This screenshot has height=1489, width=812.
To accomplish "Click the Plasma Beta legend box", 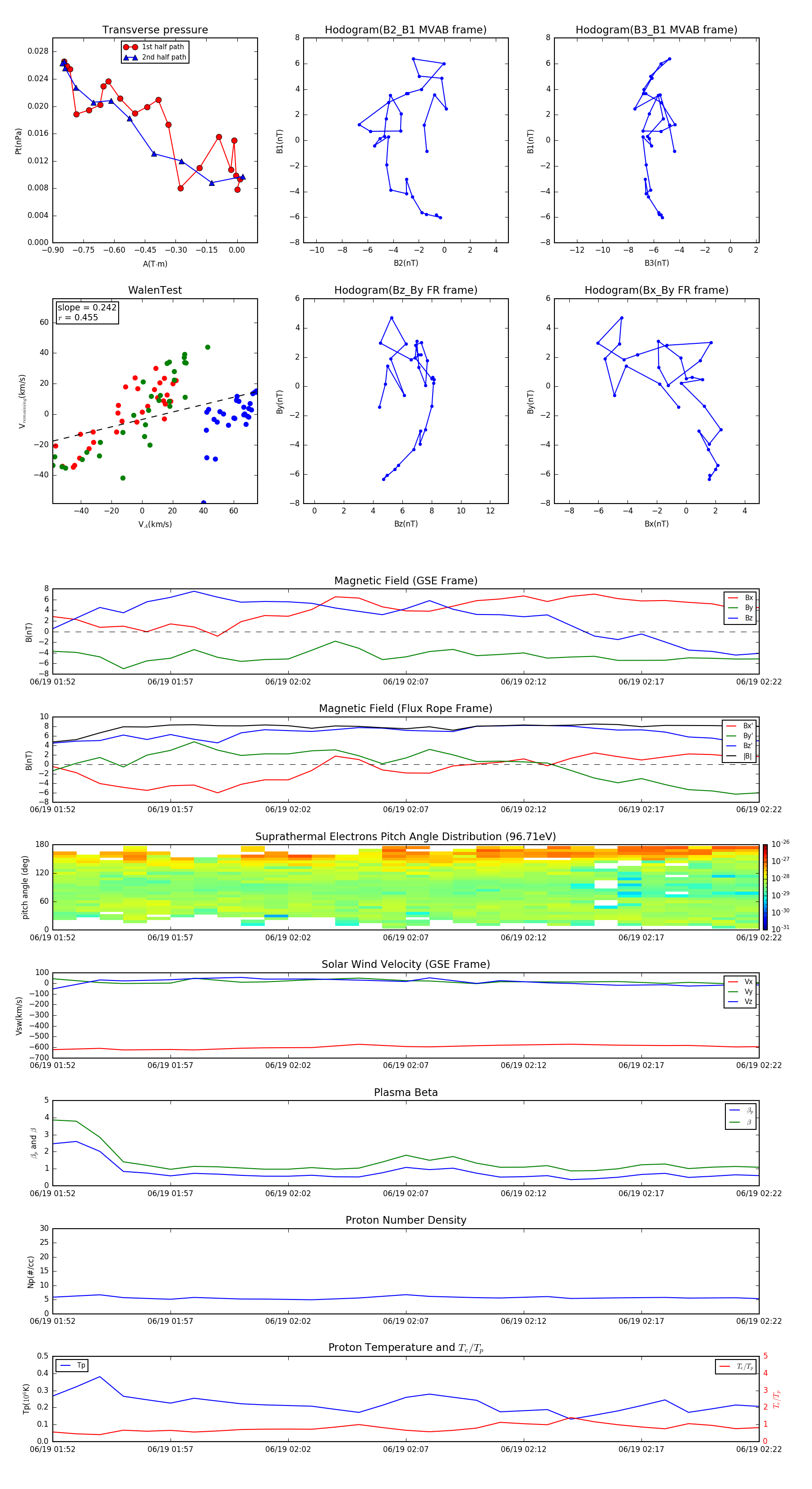I will [741, 1117].
